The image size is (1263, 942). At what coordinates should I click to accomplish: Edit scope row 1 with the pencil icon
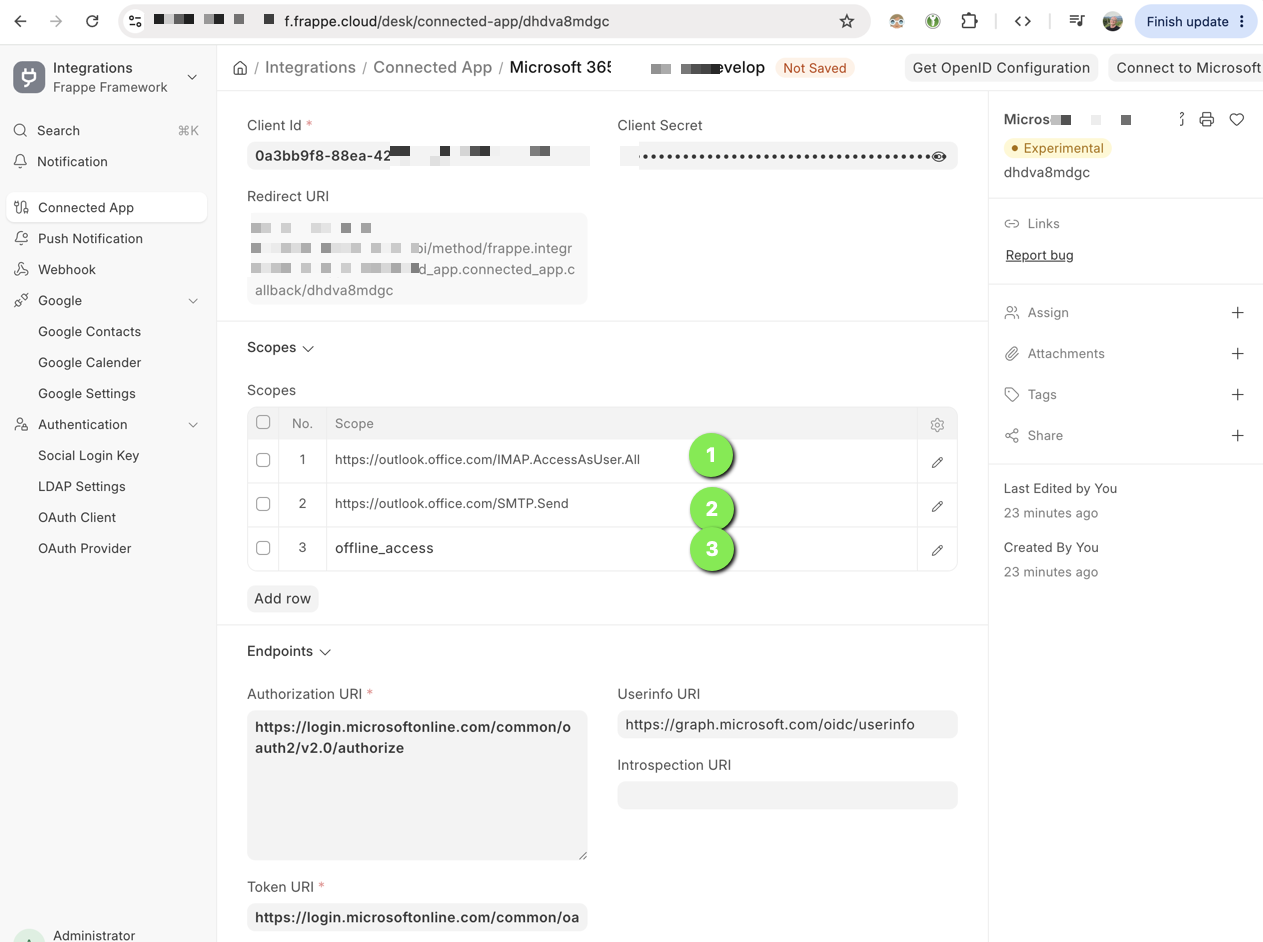pyautogui.click(x=937, y=462)
